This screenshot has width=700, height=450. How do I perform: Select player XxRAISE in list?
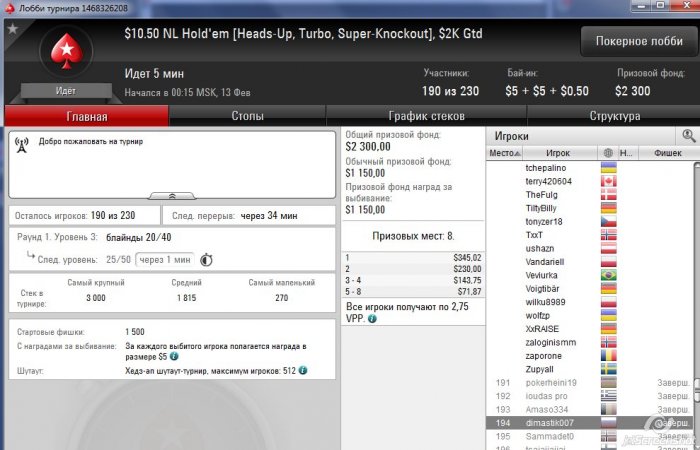coord(590,329)
